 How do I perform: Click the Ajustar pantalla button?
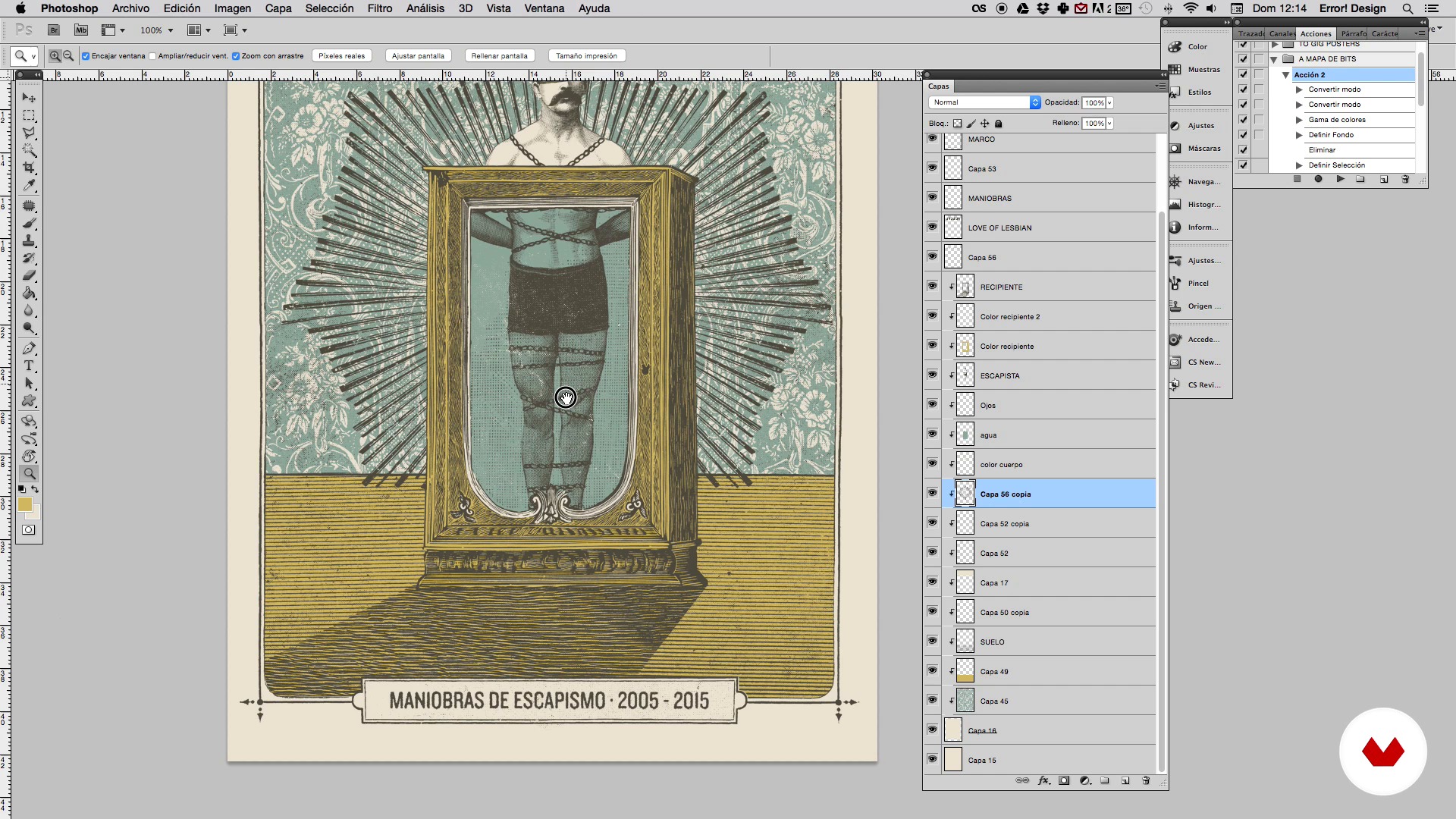[418, 56]
